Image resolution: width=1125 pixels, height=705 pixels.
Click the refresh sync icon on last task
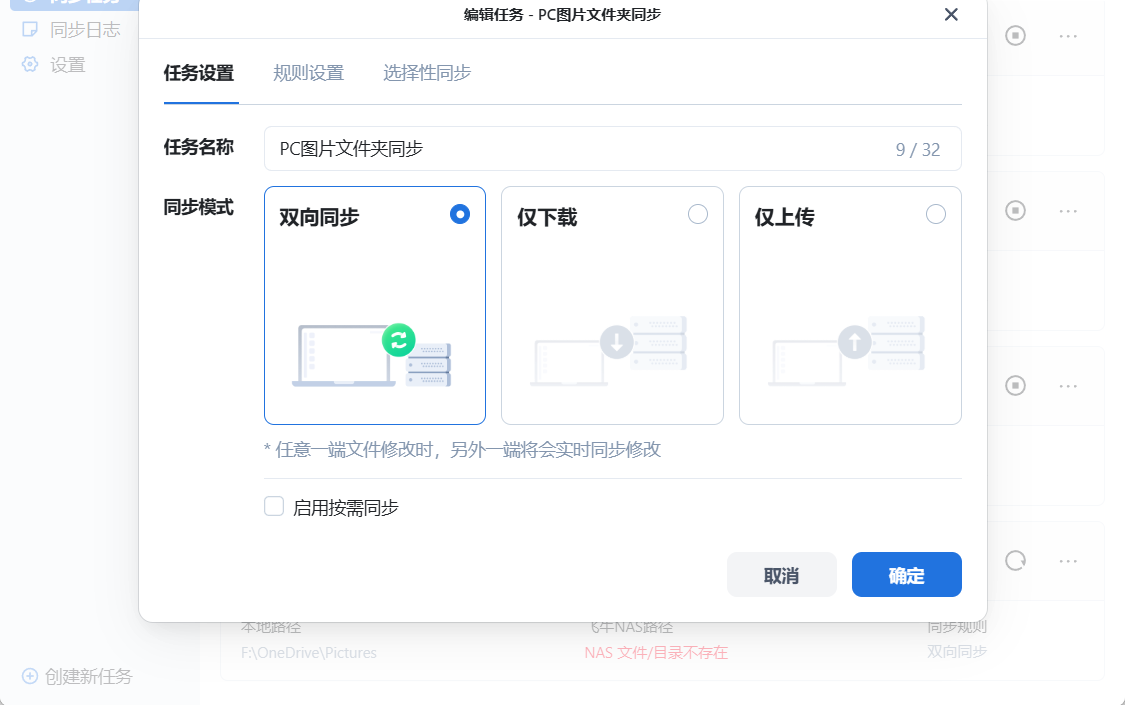[x=1015, y=560]
